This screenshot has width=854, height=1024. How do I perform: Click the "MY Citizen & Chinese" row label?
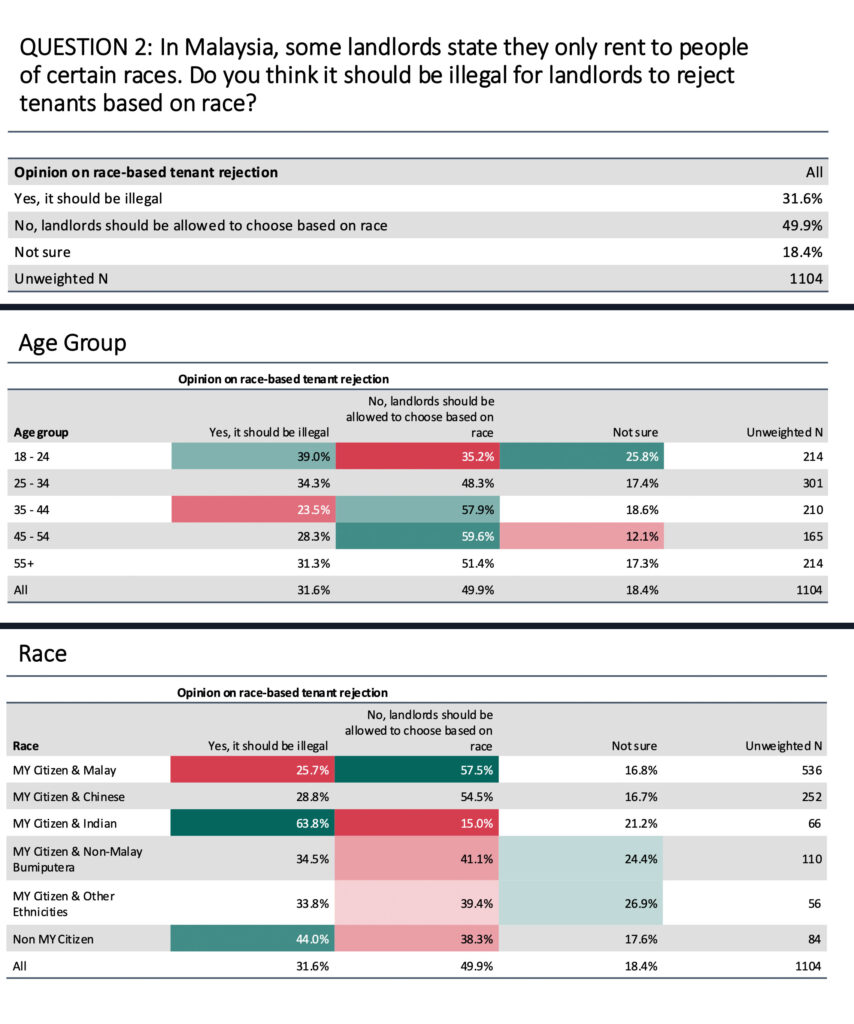[x=69, y=797]
